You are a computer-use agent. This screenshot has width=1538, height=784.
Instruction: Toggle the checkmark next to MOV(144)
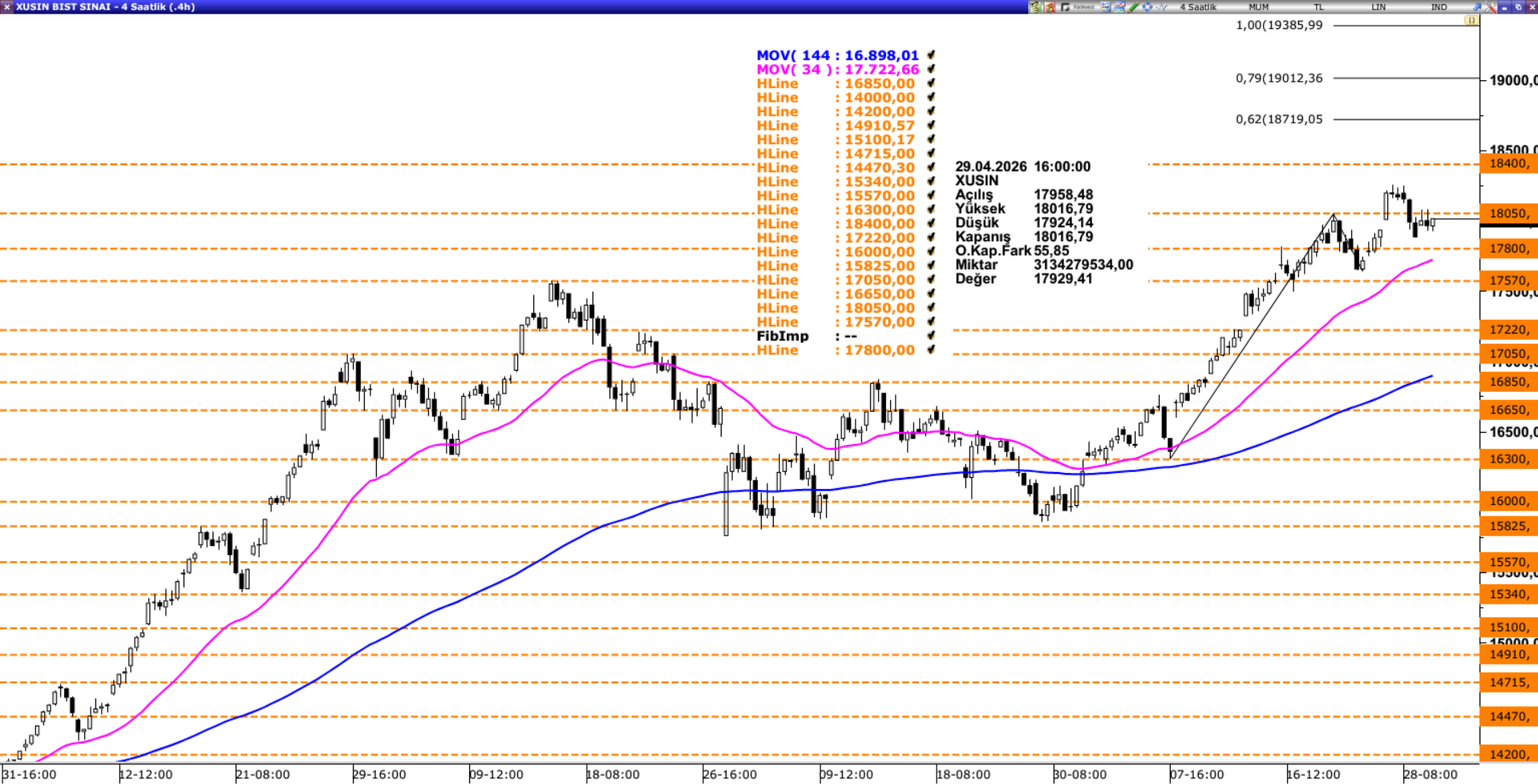tap(931, 55)
